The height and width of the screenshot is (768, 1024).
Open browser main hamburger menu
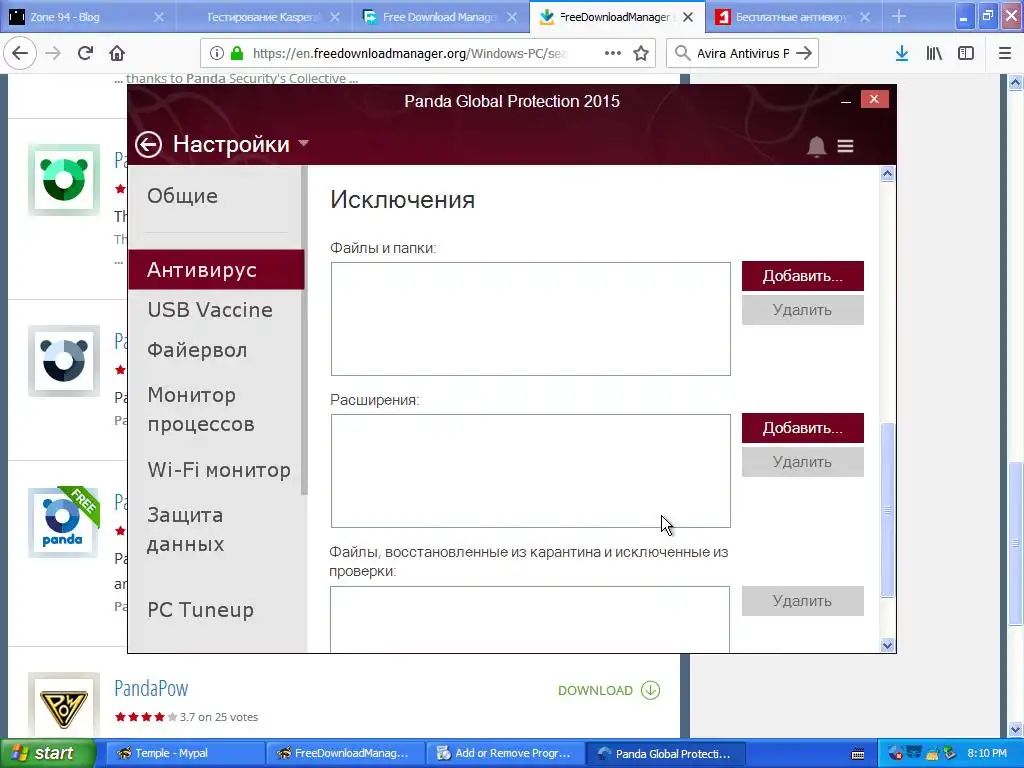pos(1005,54)
